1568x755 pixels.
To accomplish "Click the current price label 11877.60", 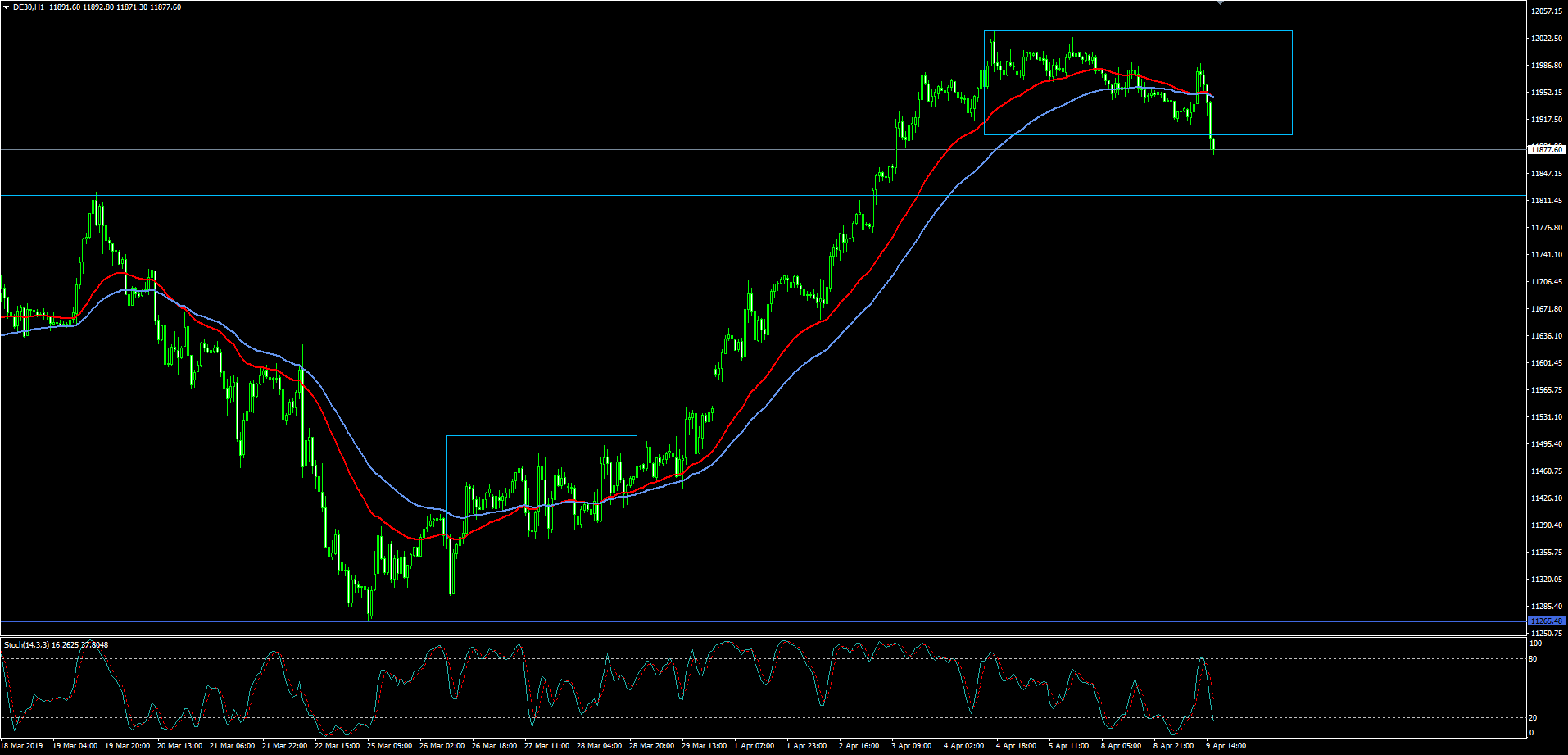I will (x=1546, y=149).
